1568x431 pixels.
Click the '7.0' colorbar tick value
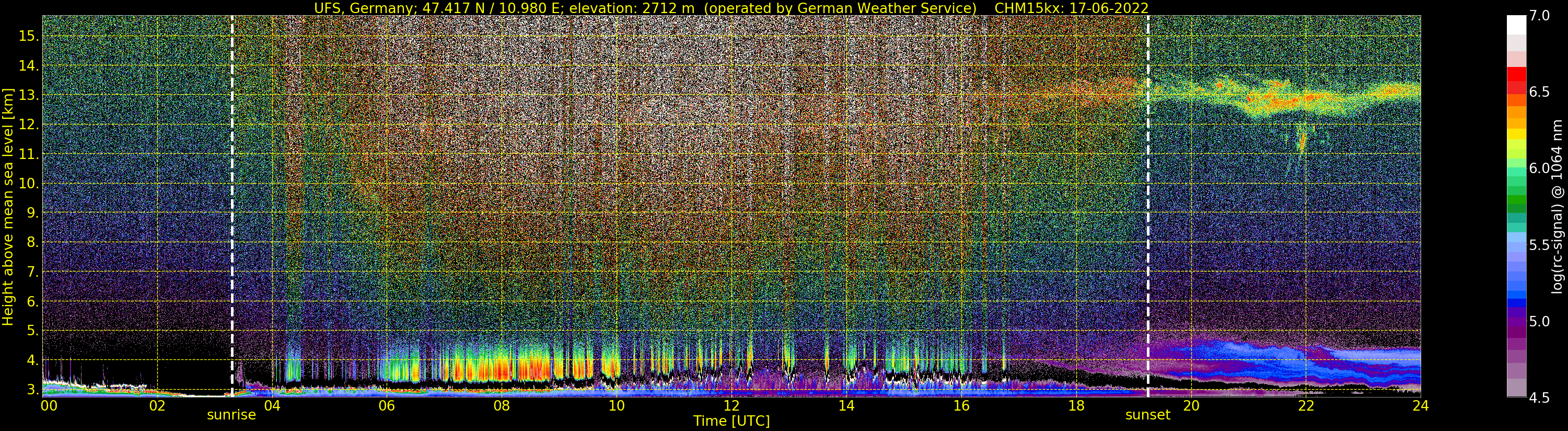point(1539,16)
